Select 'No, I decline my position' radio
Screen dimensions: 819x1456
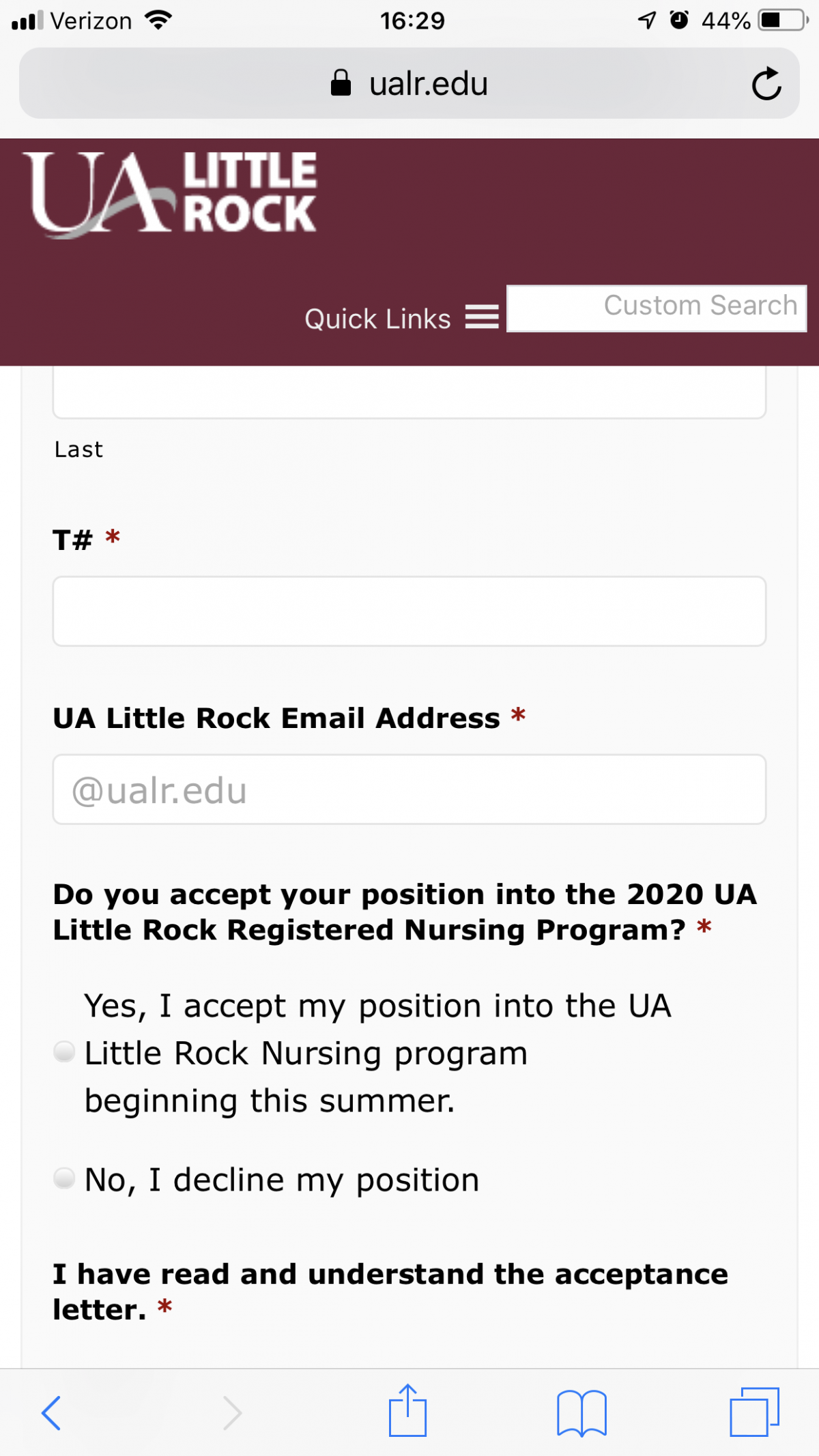click(x=64, y=1178)
